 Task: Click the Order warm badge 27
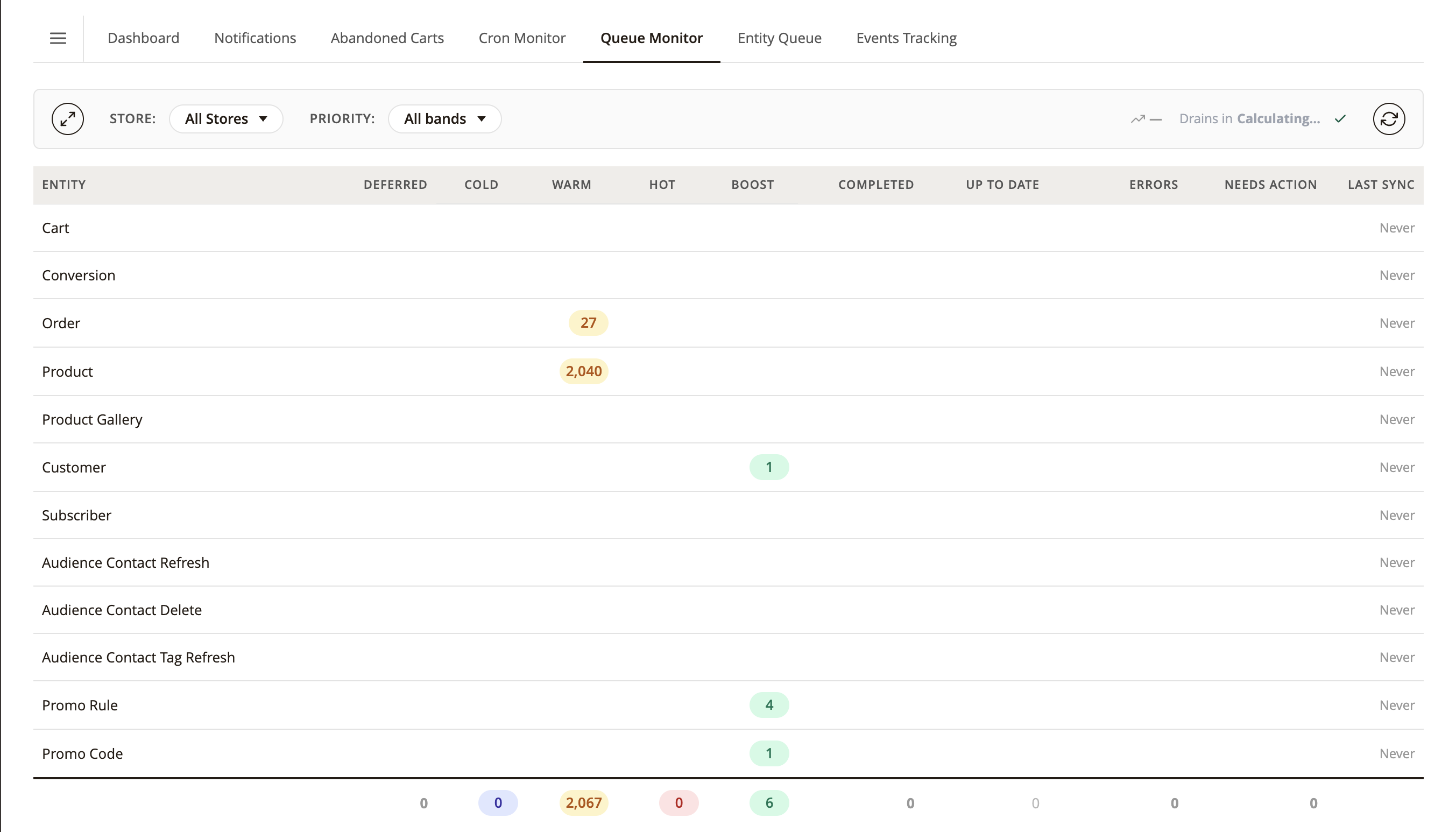click(588, 323)
